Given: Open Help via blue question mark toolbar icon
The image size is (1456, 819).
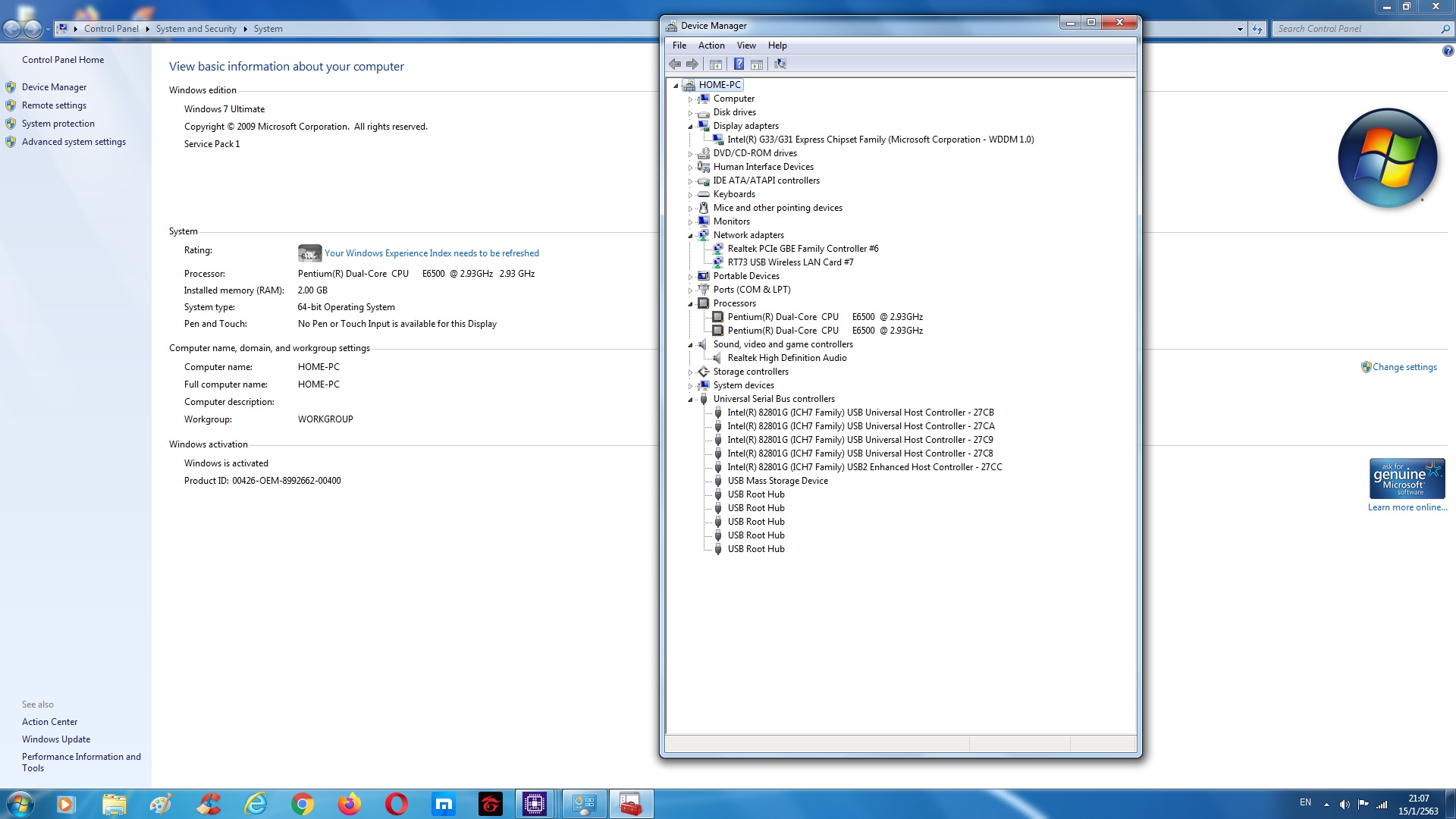Looking at the screenshot, I should click(739, 64).
